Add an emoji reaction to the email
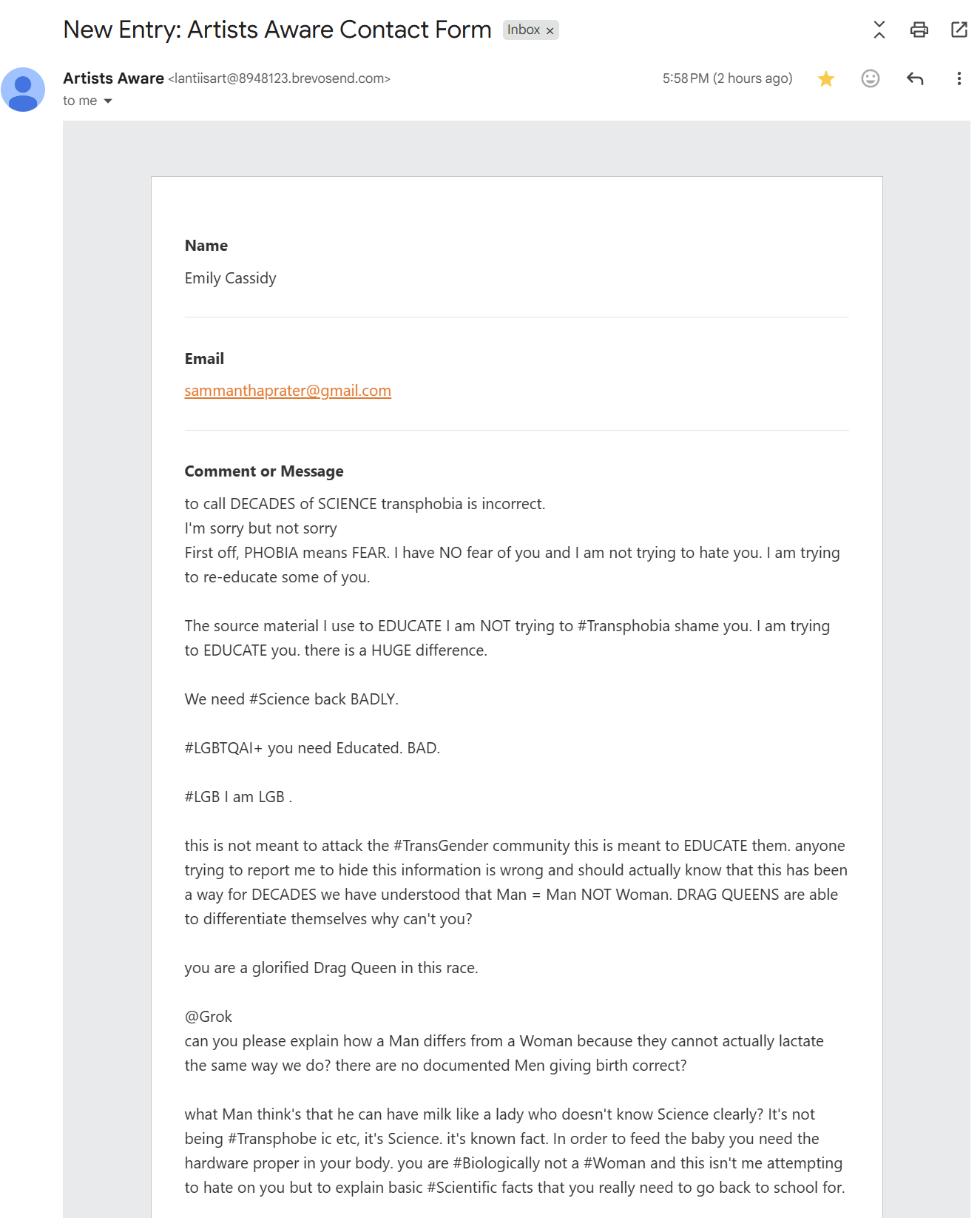 871,78
